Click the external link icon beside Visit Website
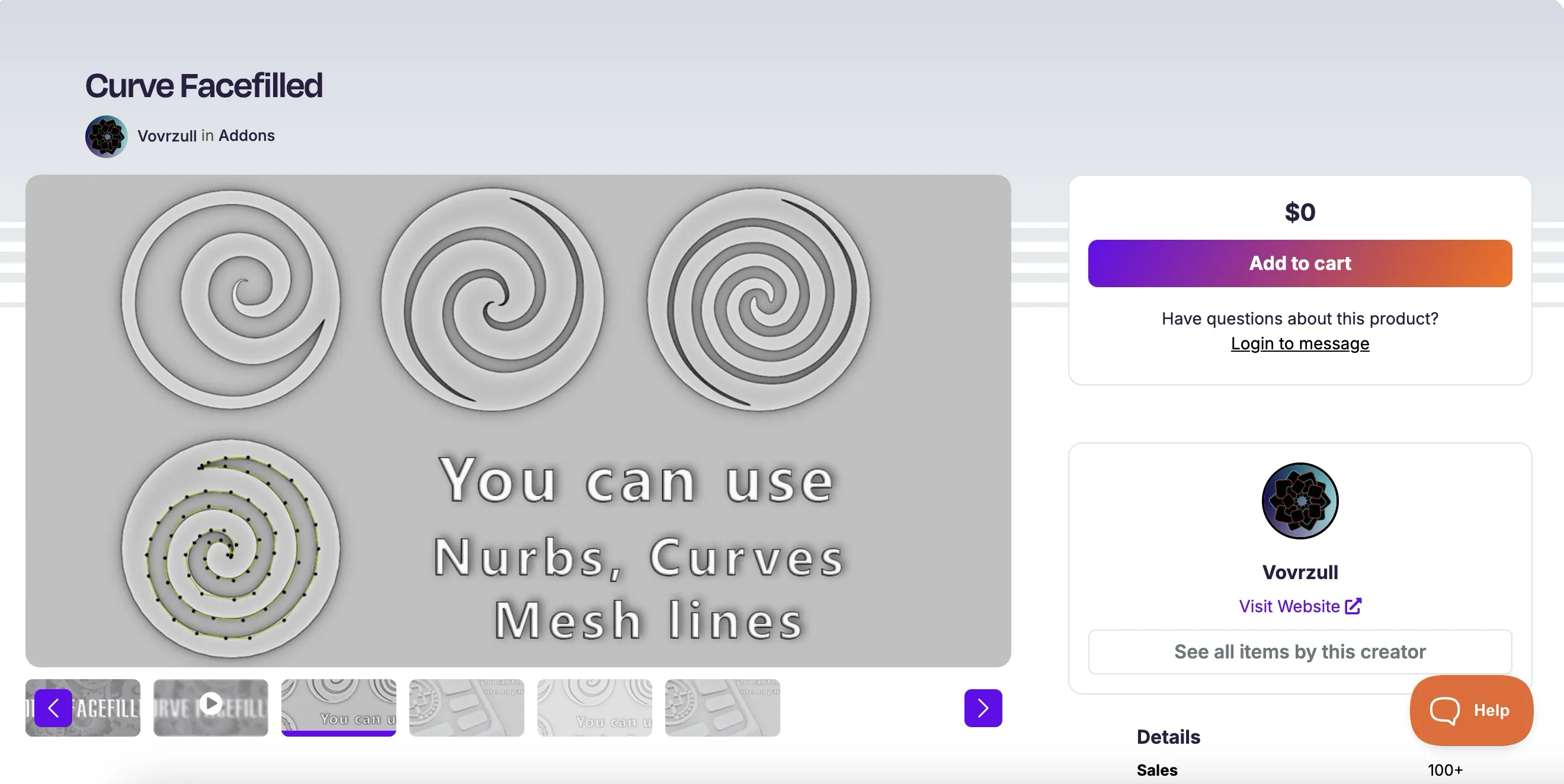 pyautogui.click(x=1353, y=606)
